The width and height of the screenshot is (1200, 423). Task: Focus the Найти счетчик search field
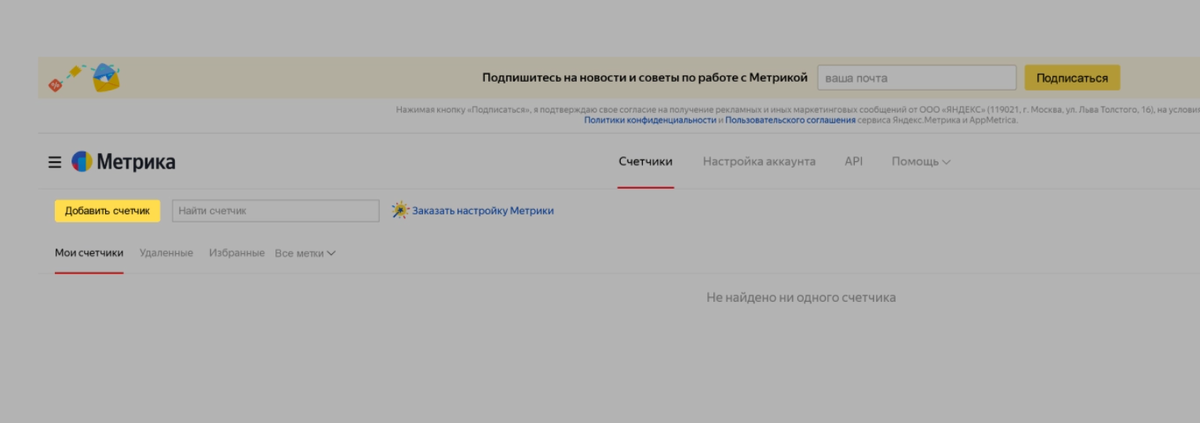coord(276,211)
